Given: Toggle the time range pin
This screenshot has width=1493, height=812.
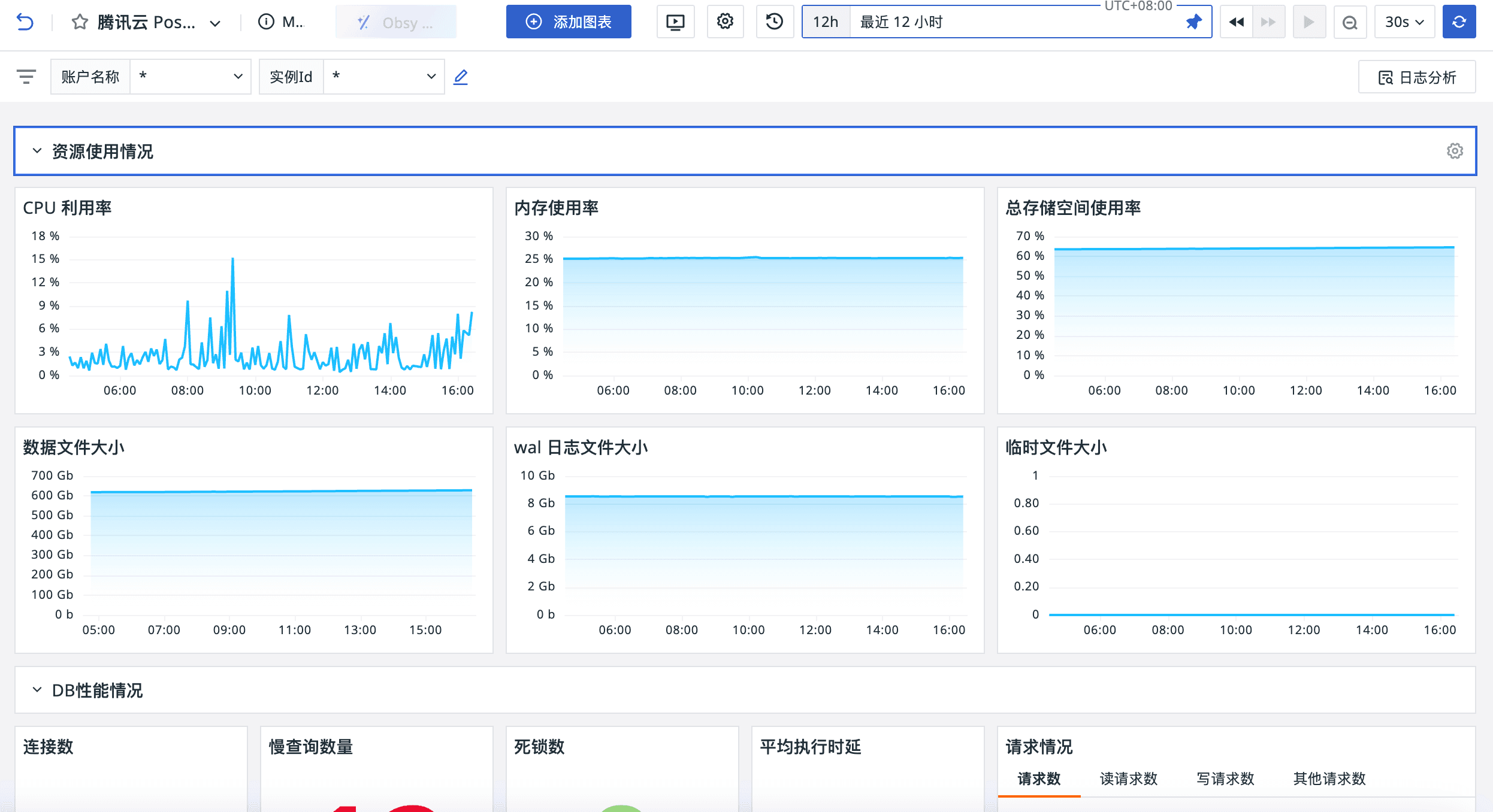Looking at the screenshot, I should (1193, 22).
